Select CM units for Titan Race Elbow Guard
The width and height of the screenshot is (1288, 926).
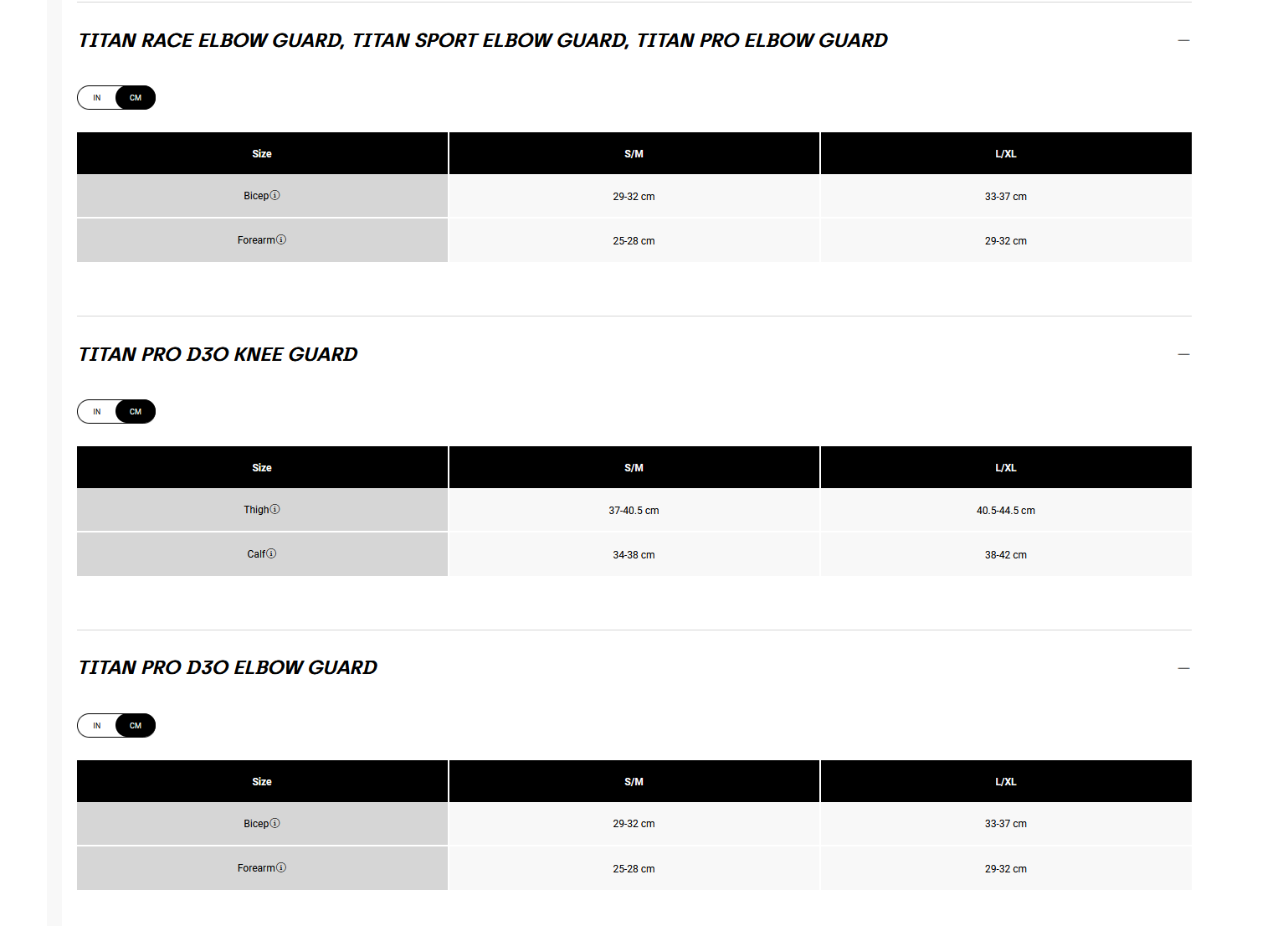[136, 98]
